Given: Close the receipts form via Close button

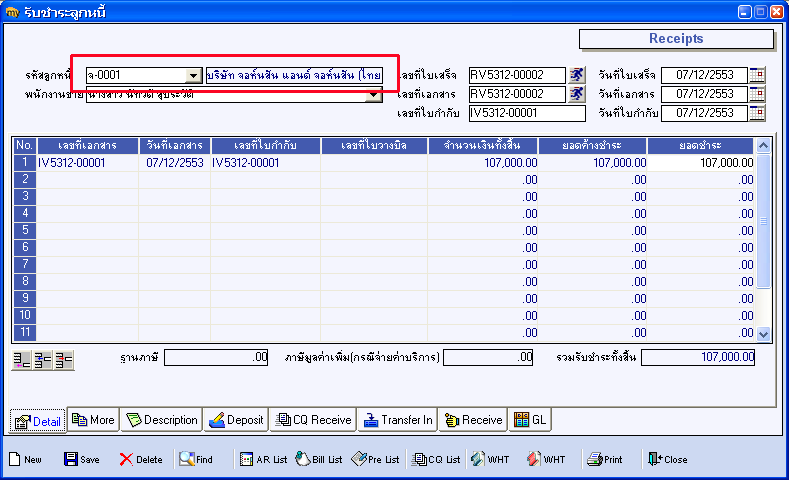Looking at the screenshot, I should click(x=667, y=459).
